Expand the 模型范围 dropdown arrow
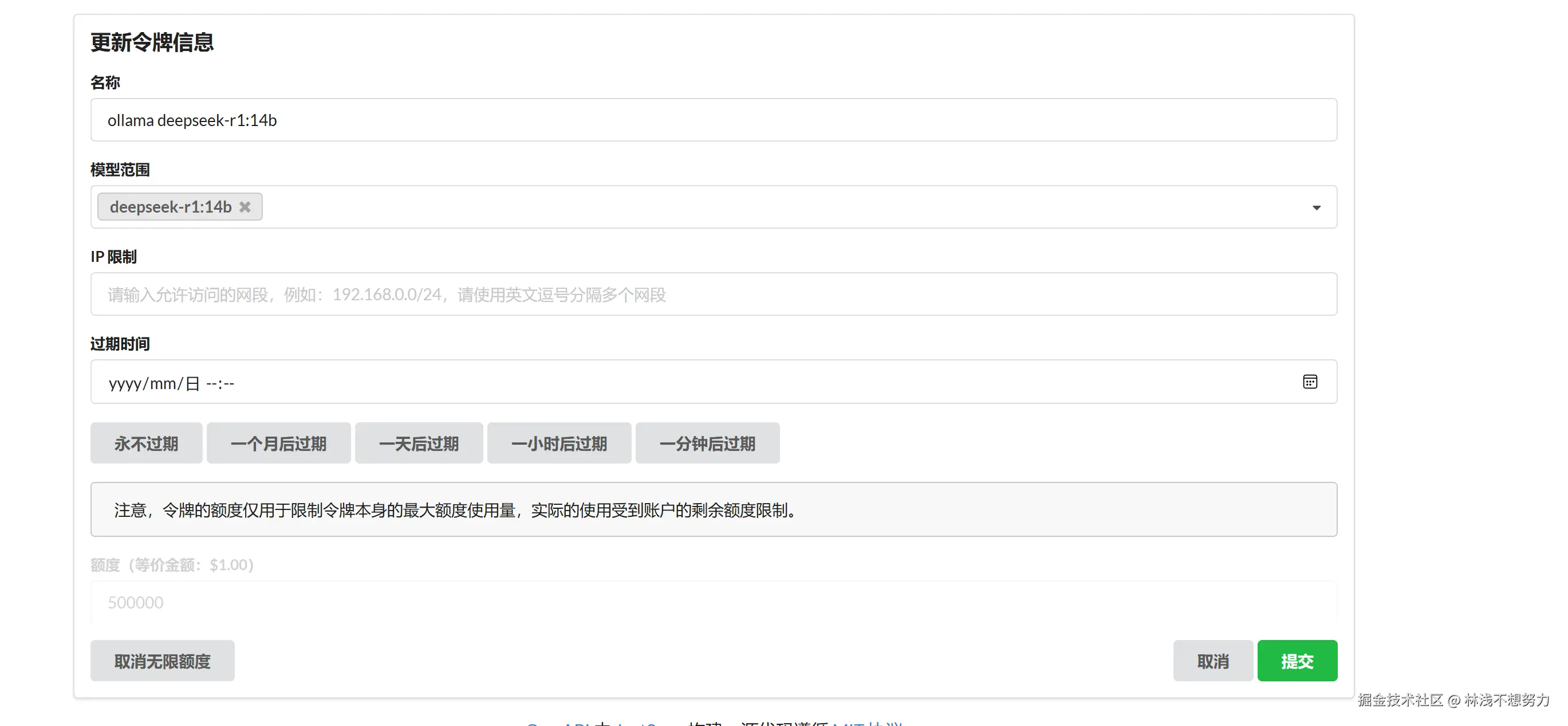The height and width of the screenshot is (726, 1568). 1317,207
